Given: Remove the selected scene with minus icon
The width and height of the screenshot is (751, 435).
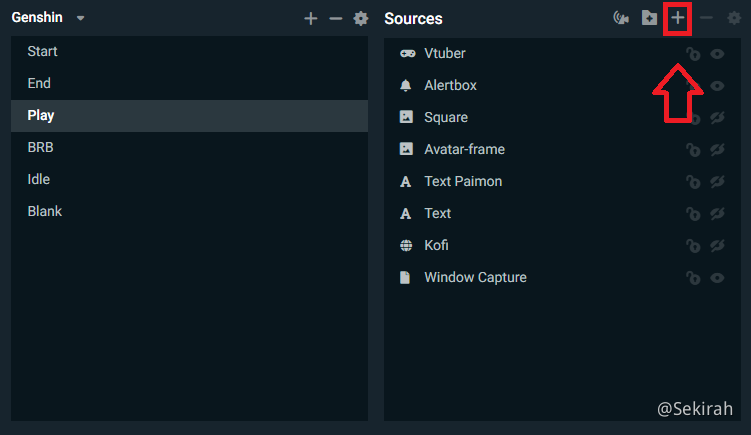Looking at the screenshot, I should [x=335, y=18].
